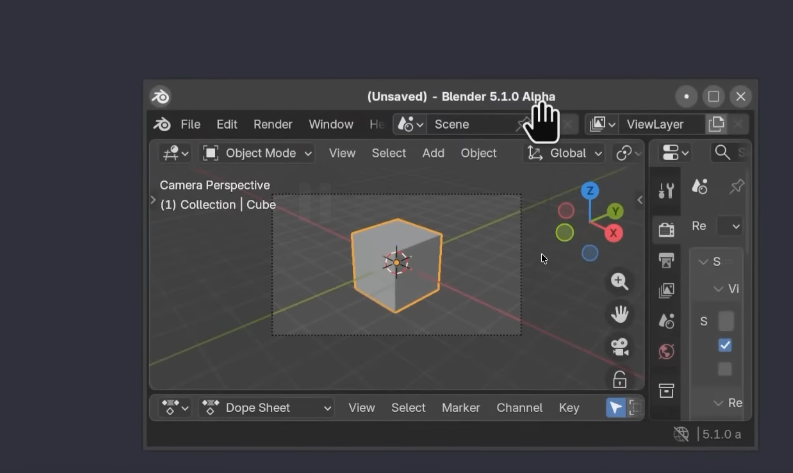This screenshot has width=793, height=473.
Task: Click the red X axis gizmo circle
Action: [x=613, y=233]
